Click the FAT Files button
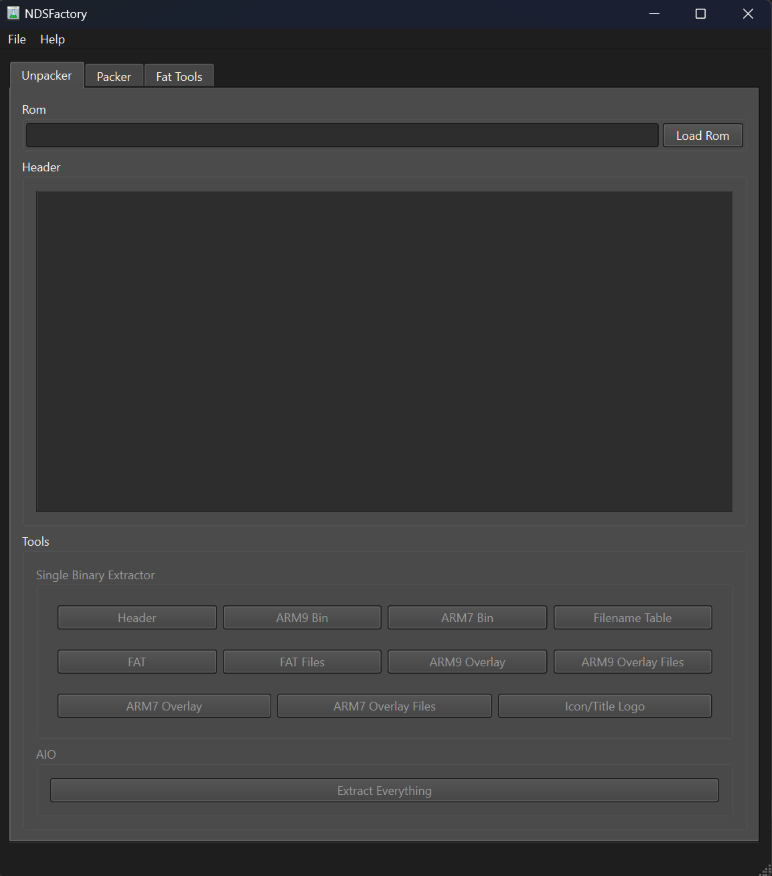The image size is (772, 876). click(302, 662)
